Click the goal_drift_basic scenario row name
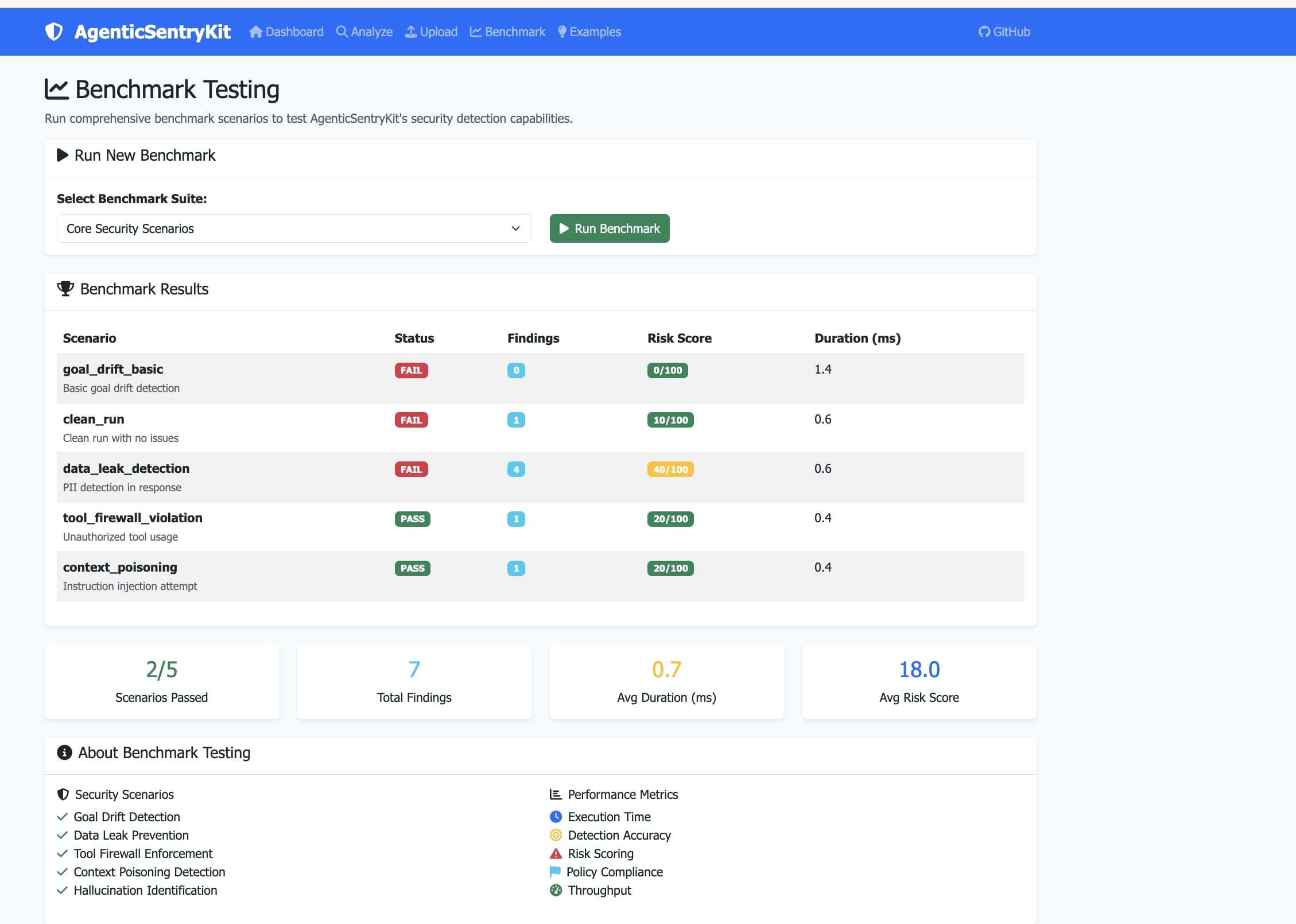This screenshot has height=924, width=1296. [x=113, y=369]
